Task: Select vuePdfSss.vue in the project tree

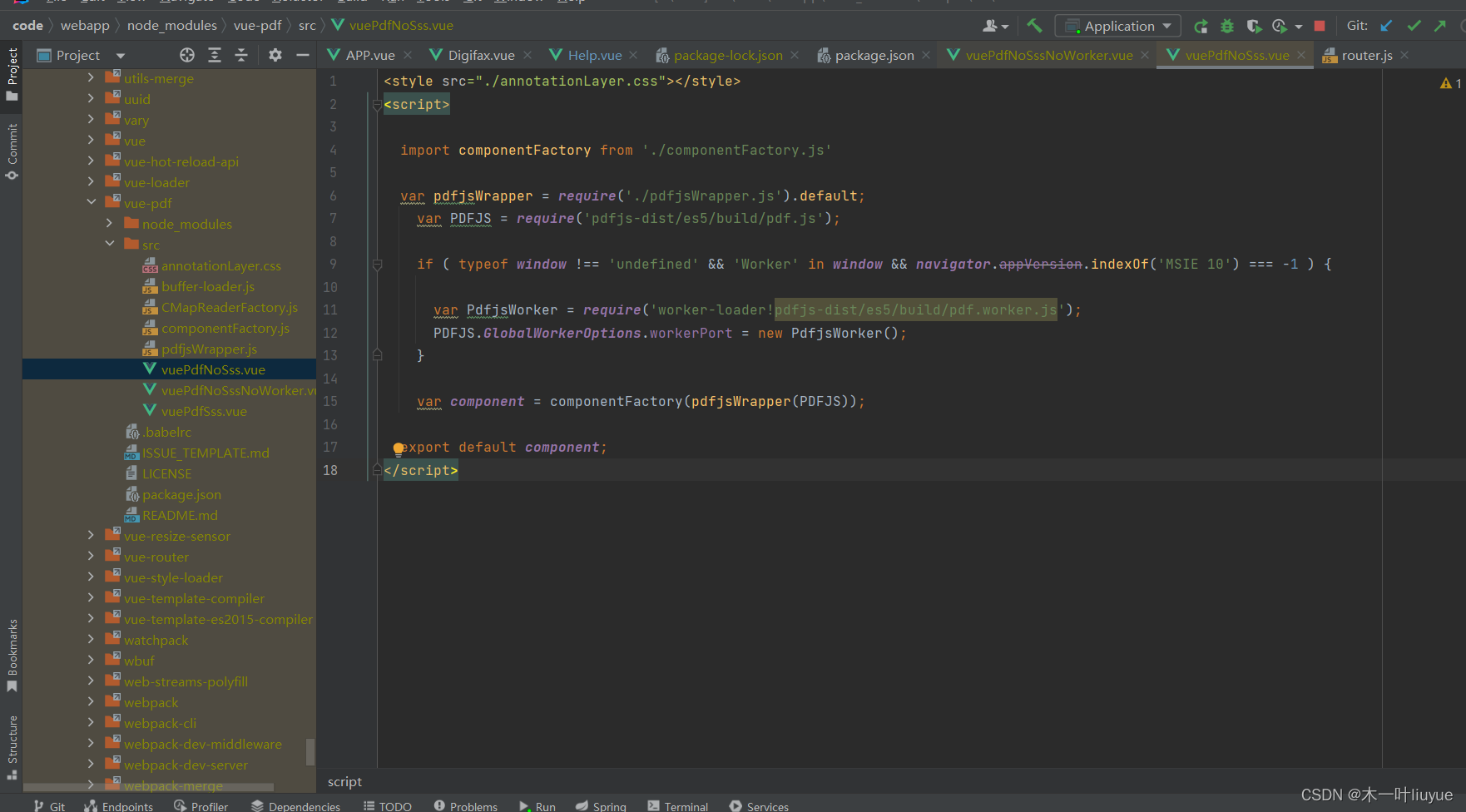Action: 204,411
